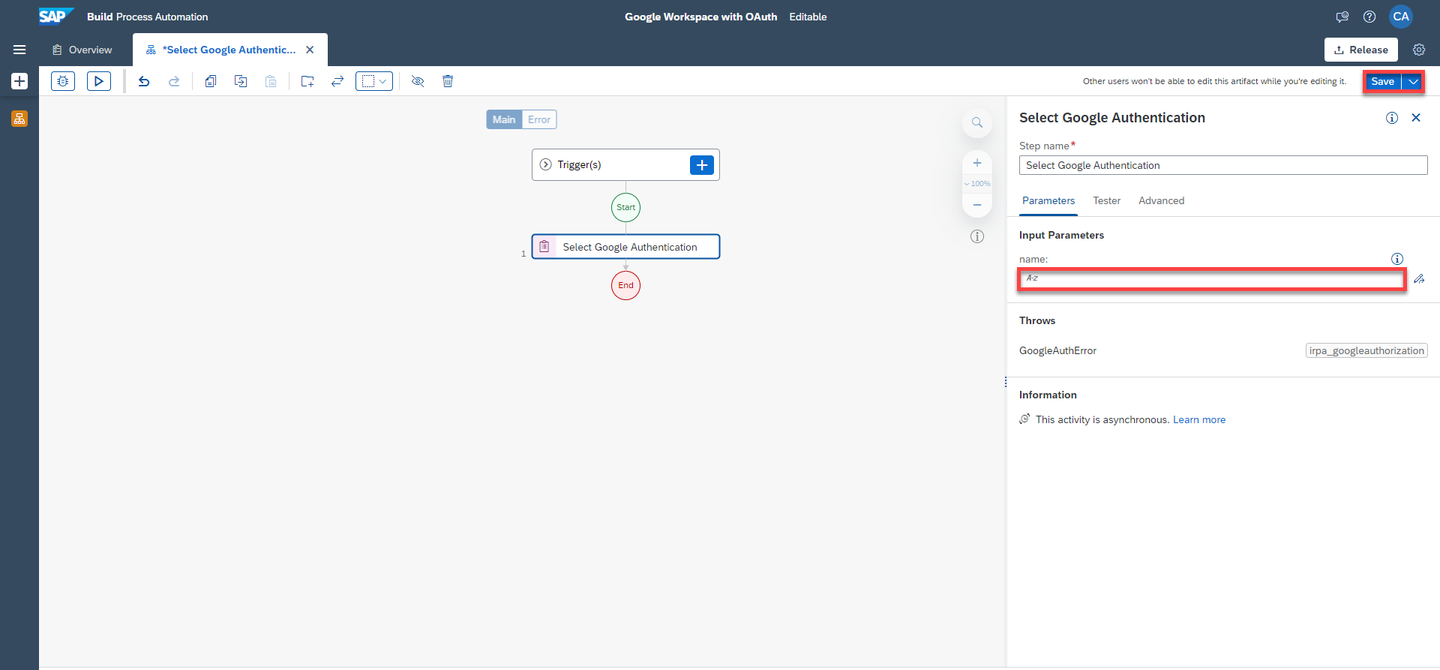Select the Select Google Authentication step
Viewport: 1440px width, 670px height.
626,246
